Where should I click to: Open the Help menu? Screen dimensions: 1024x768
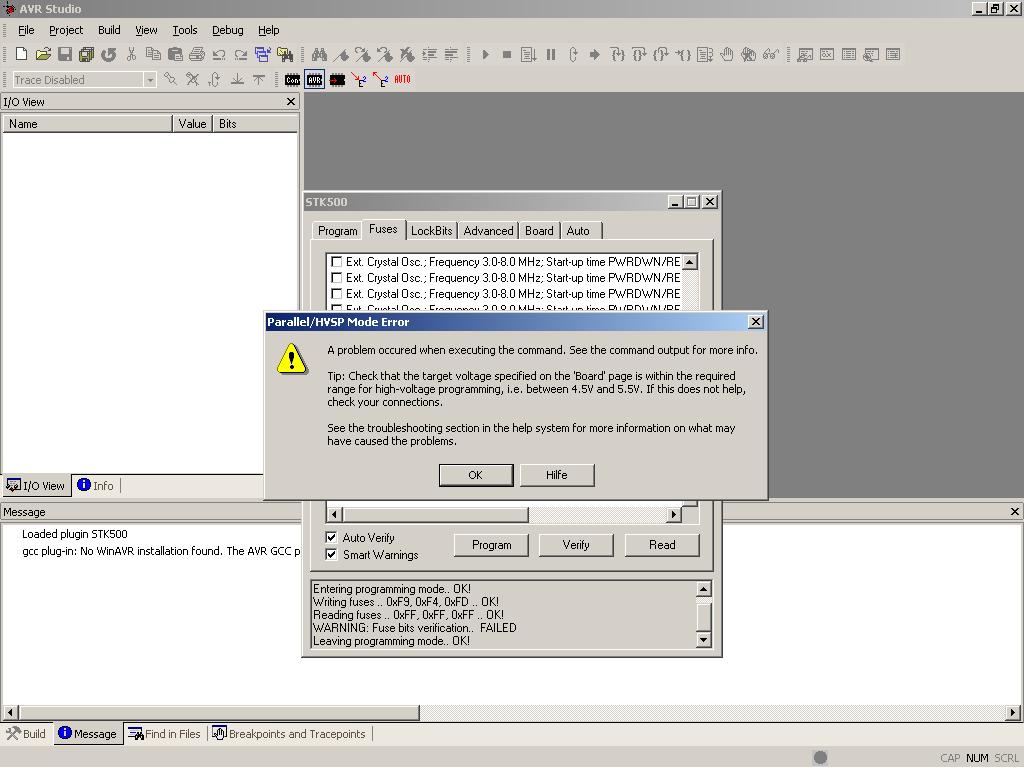[268, 30]
